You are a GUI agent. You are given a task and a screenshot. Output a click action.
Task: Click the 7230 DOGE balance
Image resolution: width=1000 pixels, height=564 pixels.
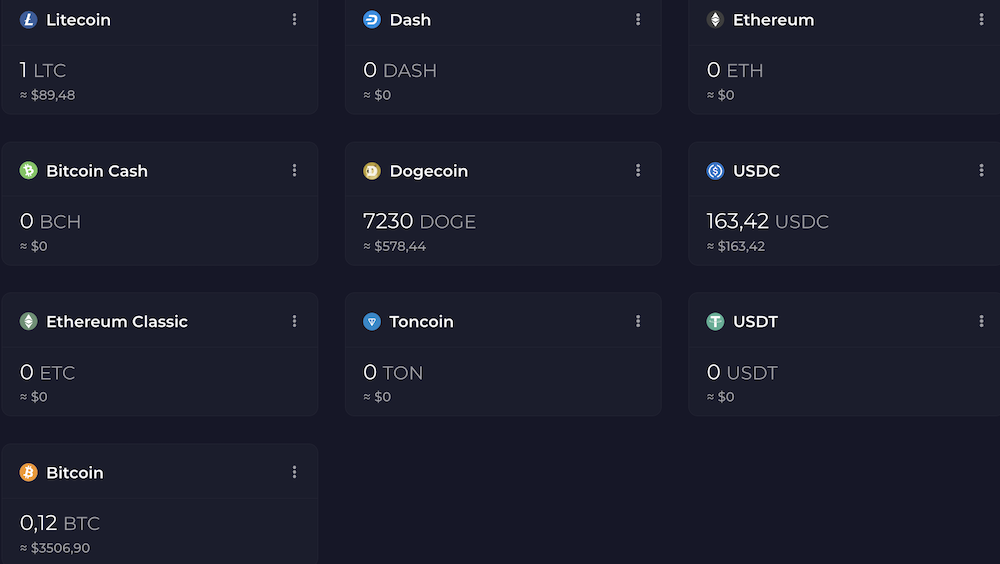[x=419, y=221]
